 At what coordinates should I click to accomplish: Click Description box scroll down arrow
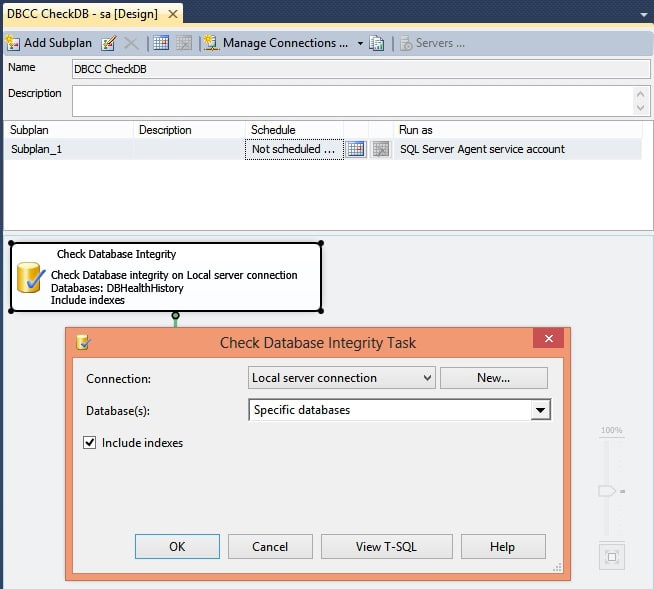pos(641,108)
